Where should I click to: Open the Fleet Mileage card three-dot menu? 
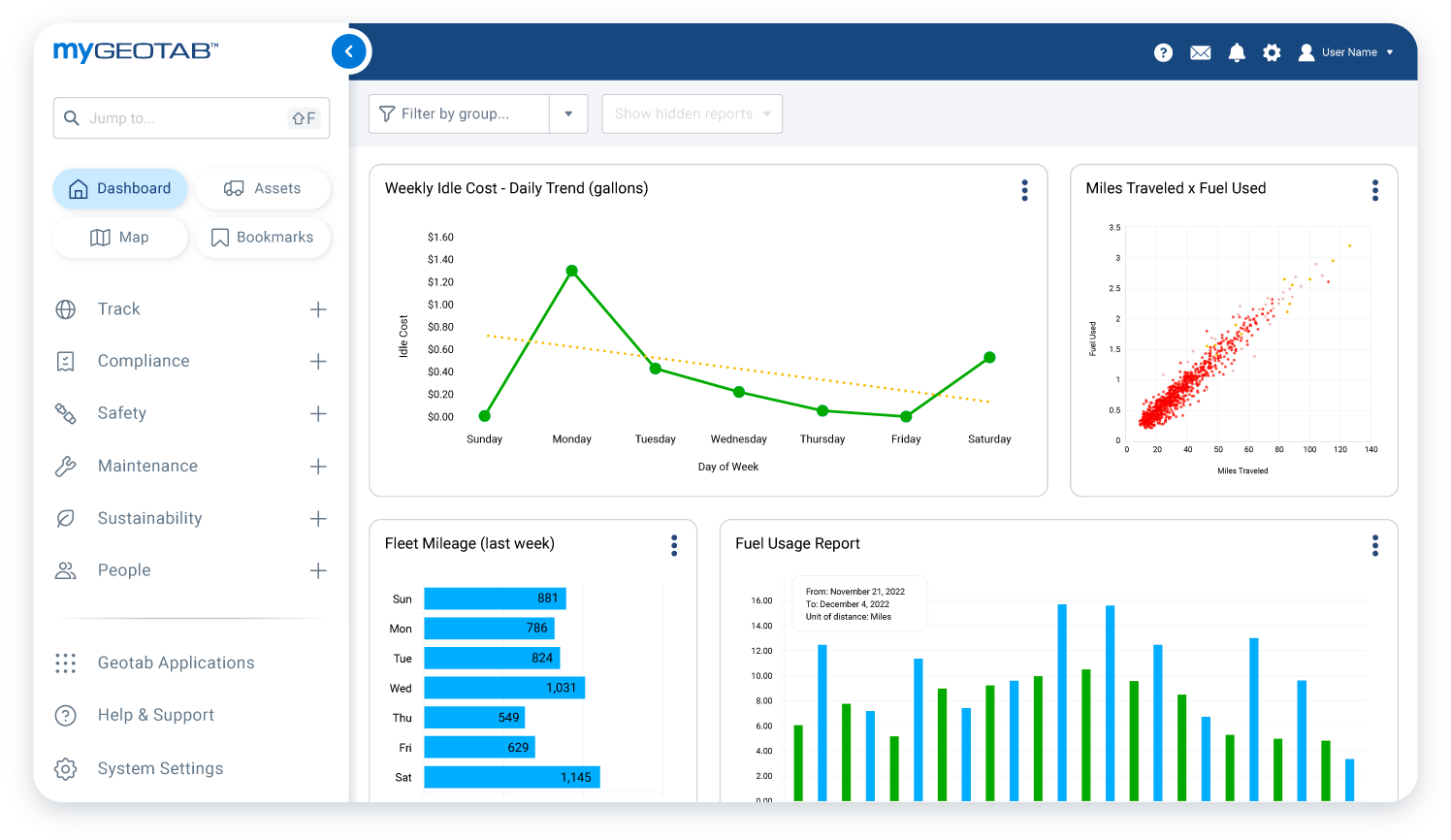pos(674,545)
